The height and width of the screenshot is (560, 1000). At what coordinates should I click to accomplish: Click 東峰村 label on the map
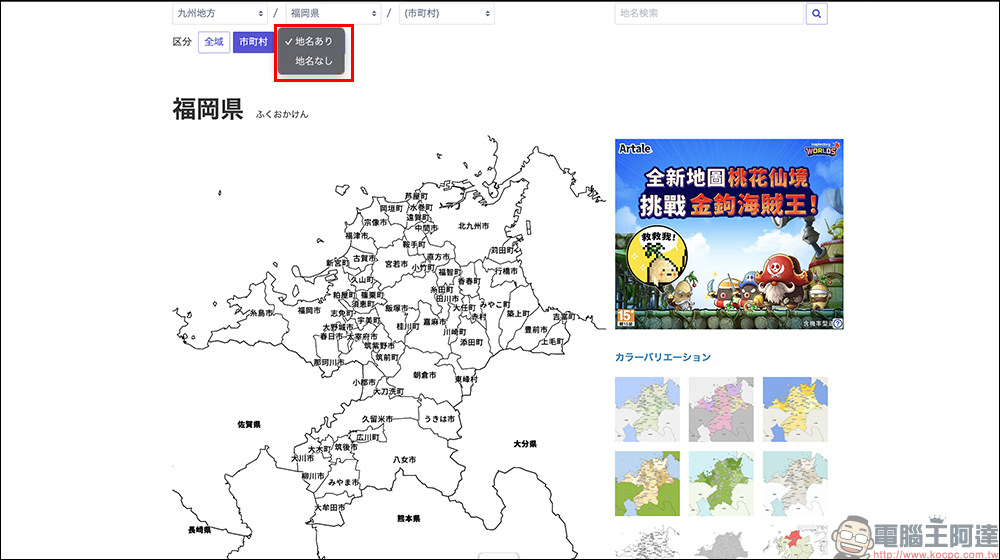point(466,379)
